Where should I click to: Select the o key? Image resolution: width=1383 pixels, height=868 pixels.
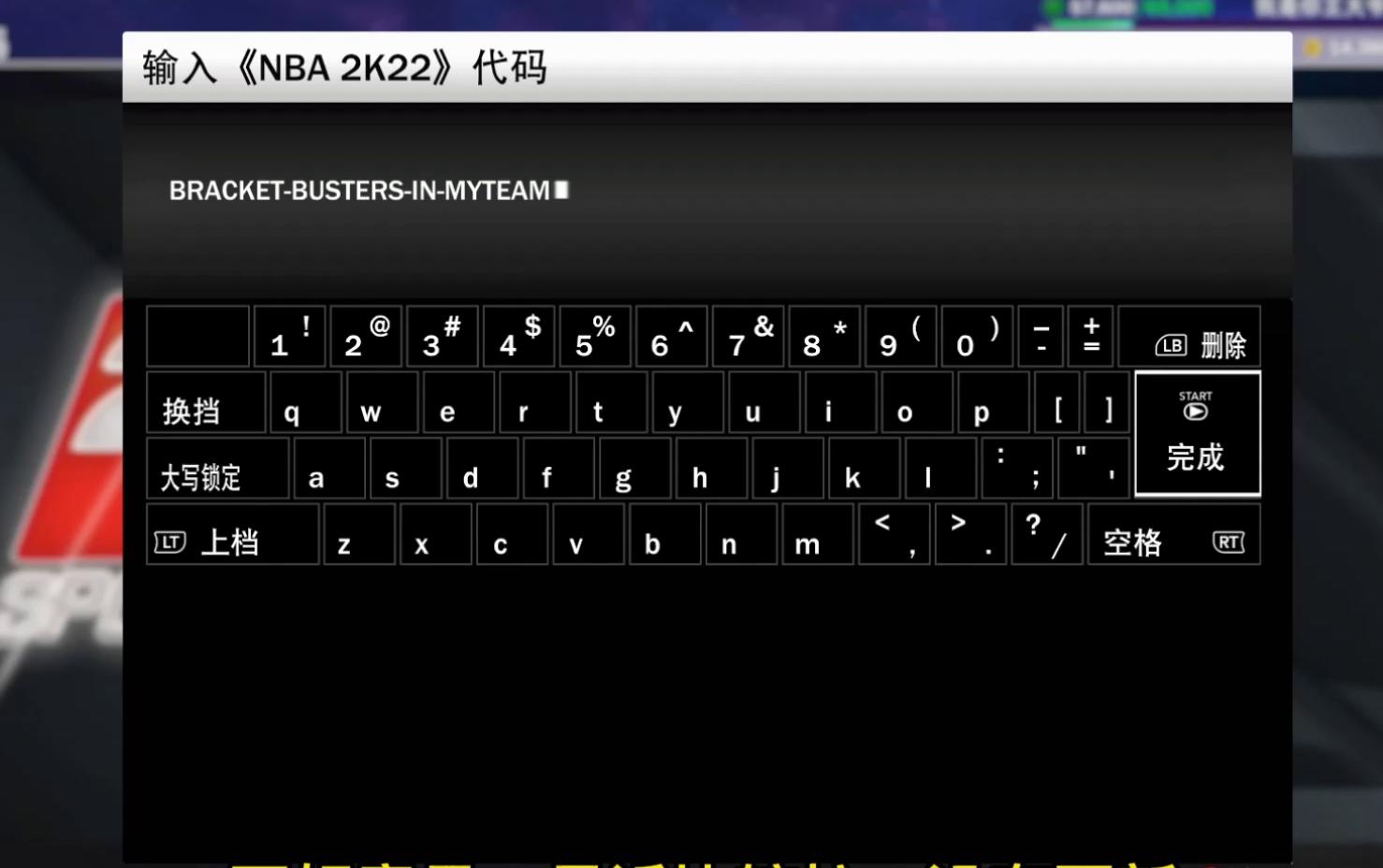tap(917, 402)
